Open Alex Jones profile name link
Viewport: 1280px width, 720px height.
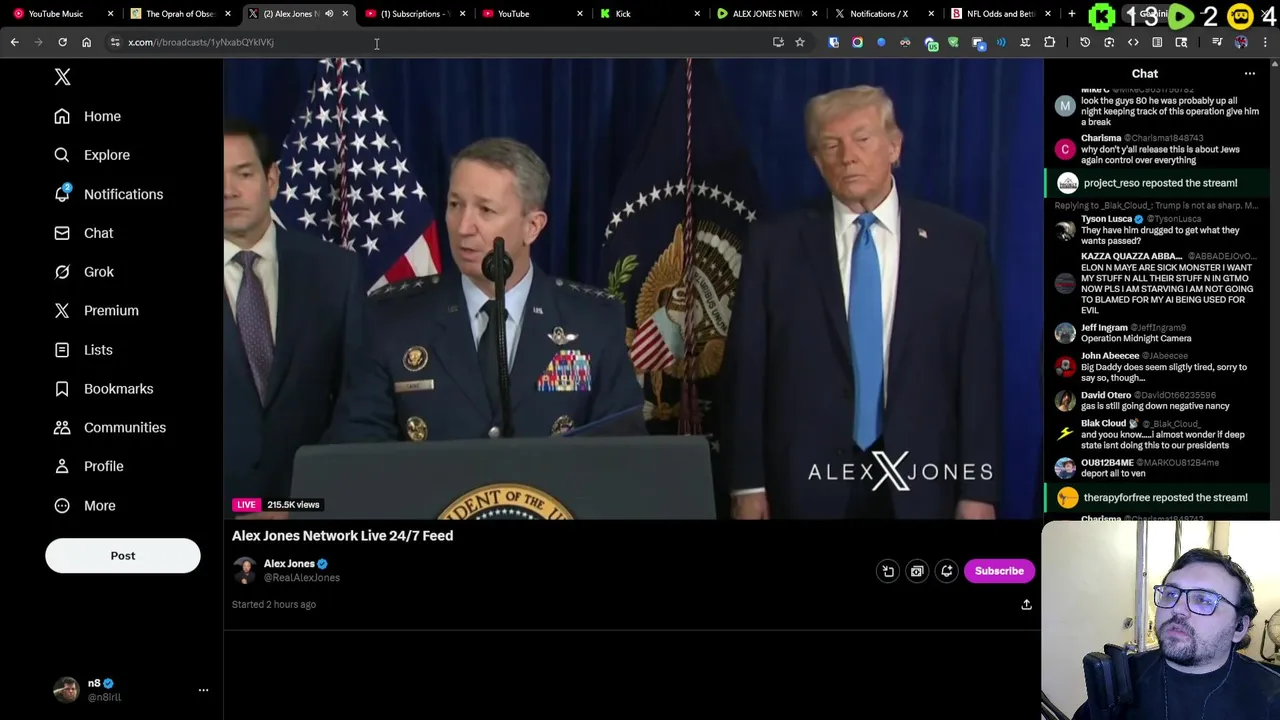pos(289,564)
